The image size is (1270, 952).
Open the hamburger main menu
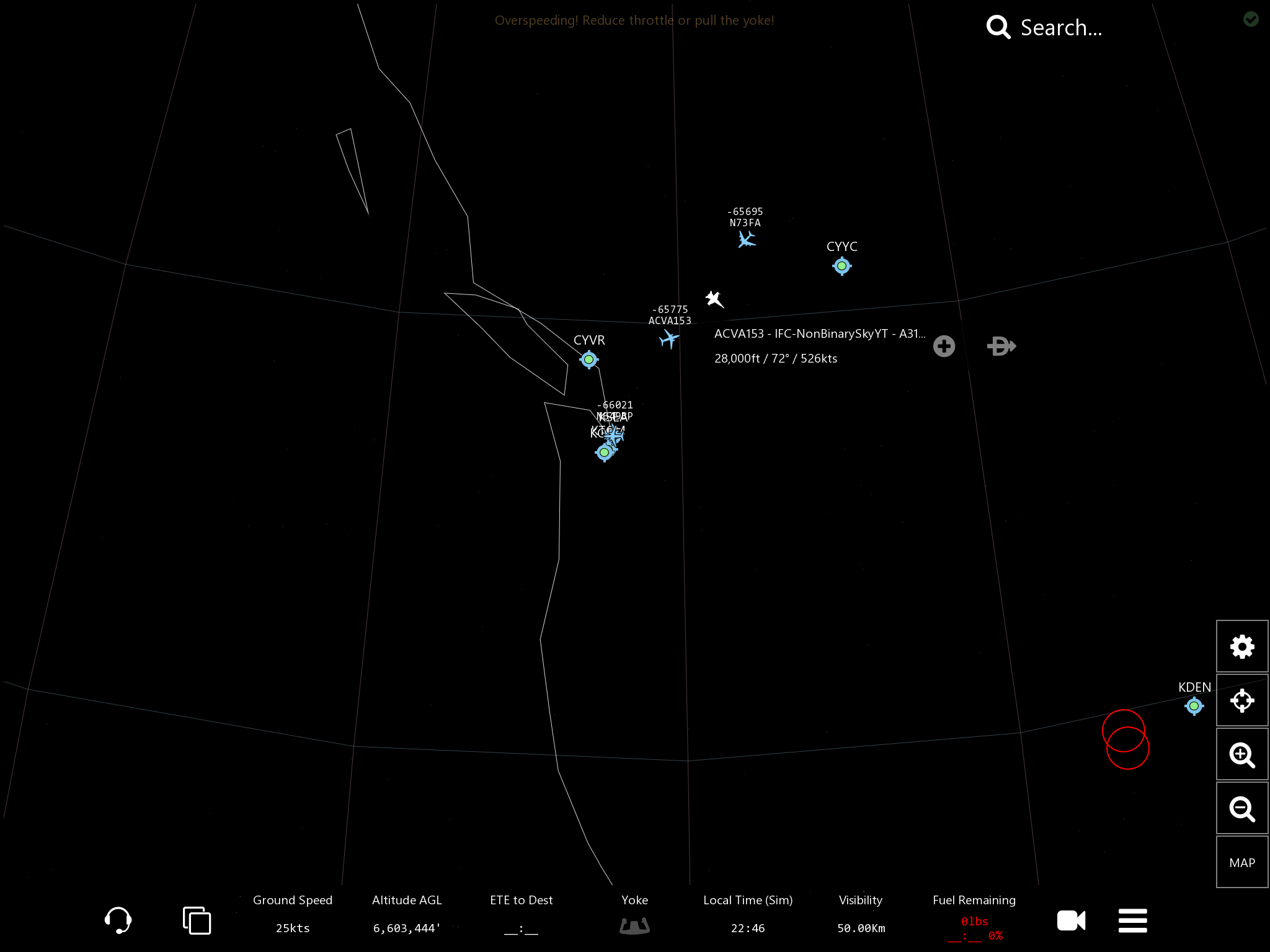coord(1132,920)
